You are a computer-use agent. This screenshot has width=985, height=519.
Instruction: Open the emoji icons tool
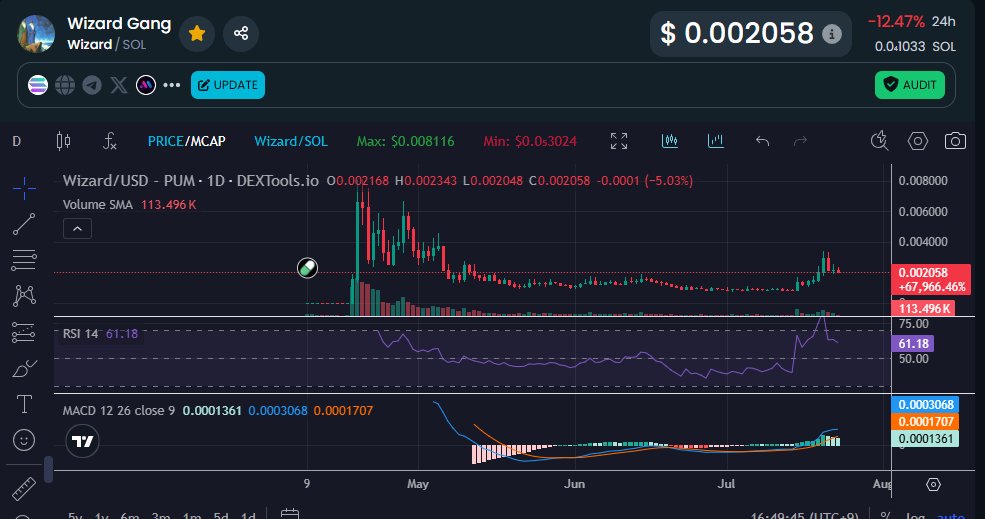(x=24, y=440)
